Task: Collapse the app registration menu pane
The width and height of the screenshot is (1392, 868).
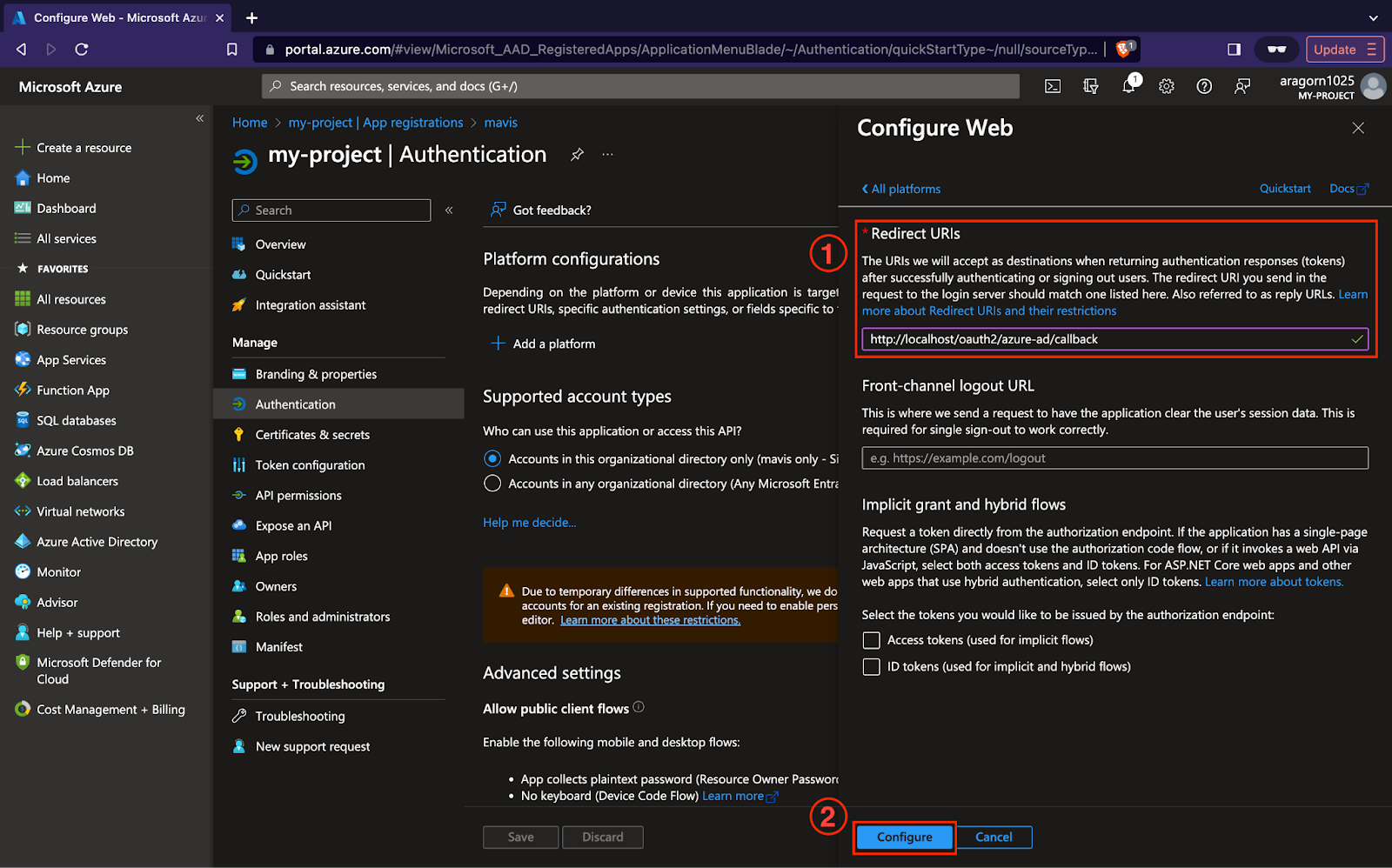Action: click(x=449, y=210)
